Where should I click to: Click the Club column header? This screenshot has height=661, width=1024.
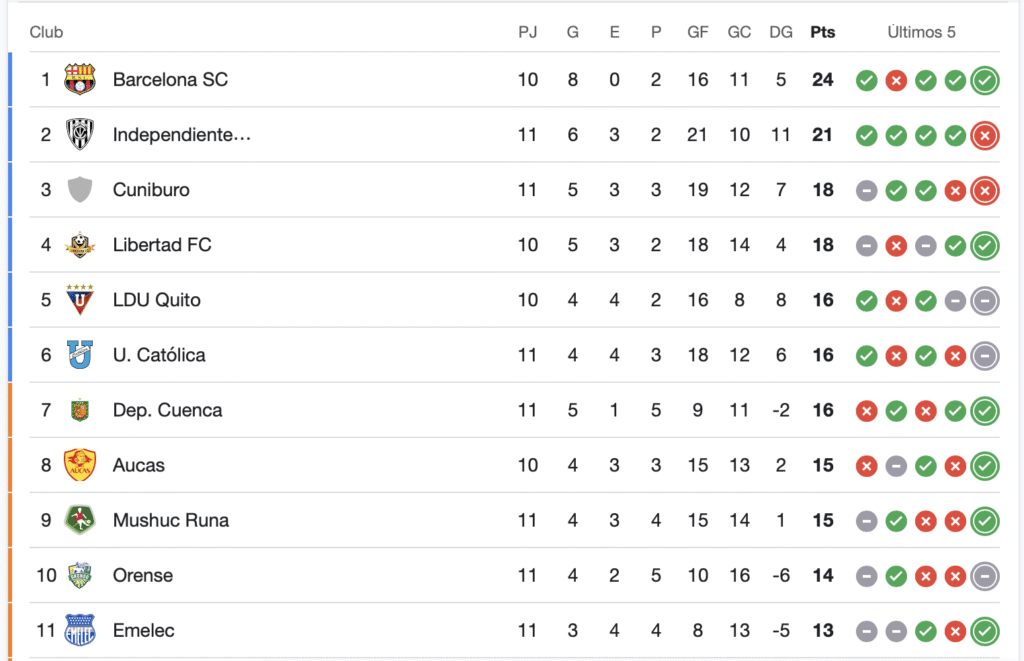tap(46, 32)
